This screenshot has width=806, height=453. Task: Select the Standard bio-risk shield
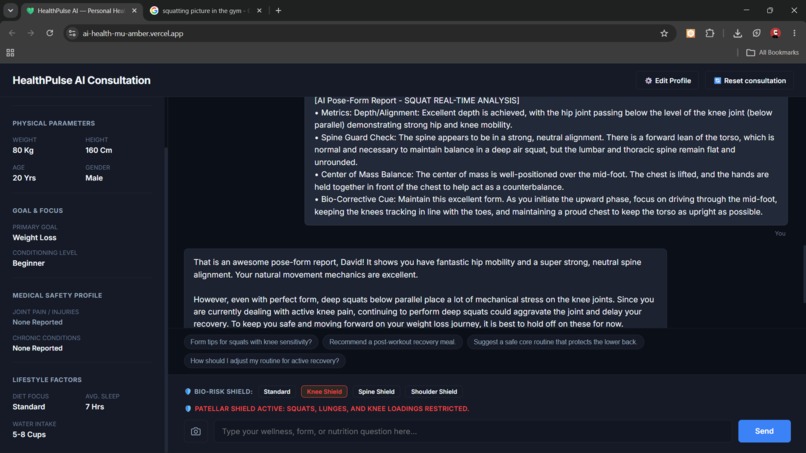coord(277,391)
